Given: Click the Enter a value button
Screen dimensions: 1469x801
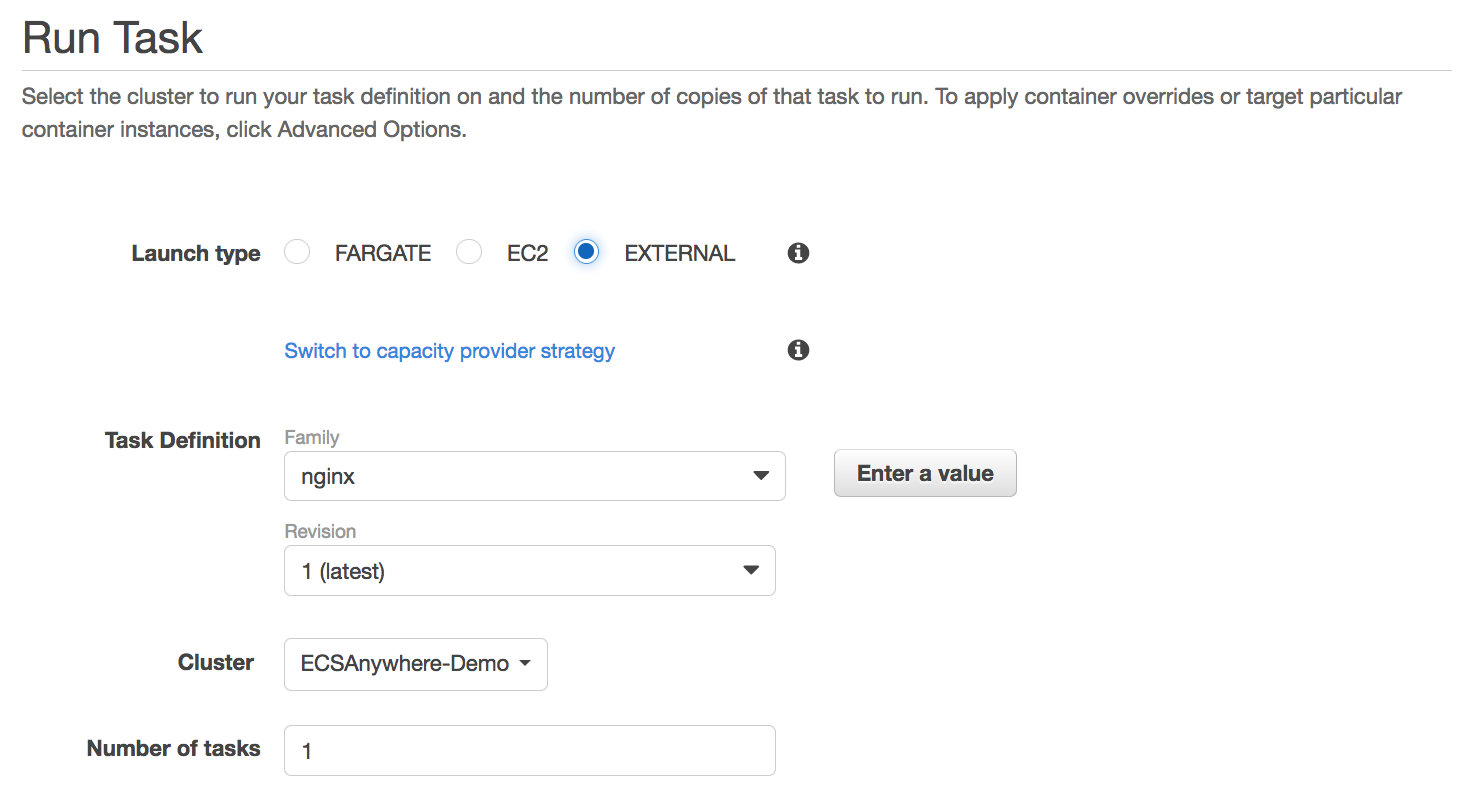Looking at the screenshot, I should pyautogui.click(x=925, y=473).
